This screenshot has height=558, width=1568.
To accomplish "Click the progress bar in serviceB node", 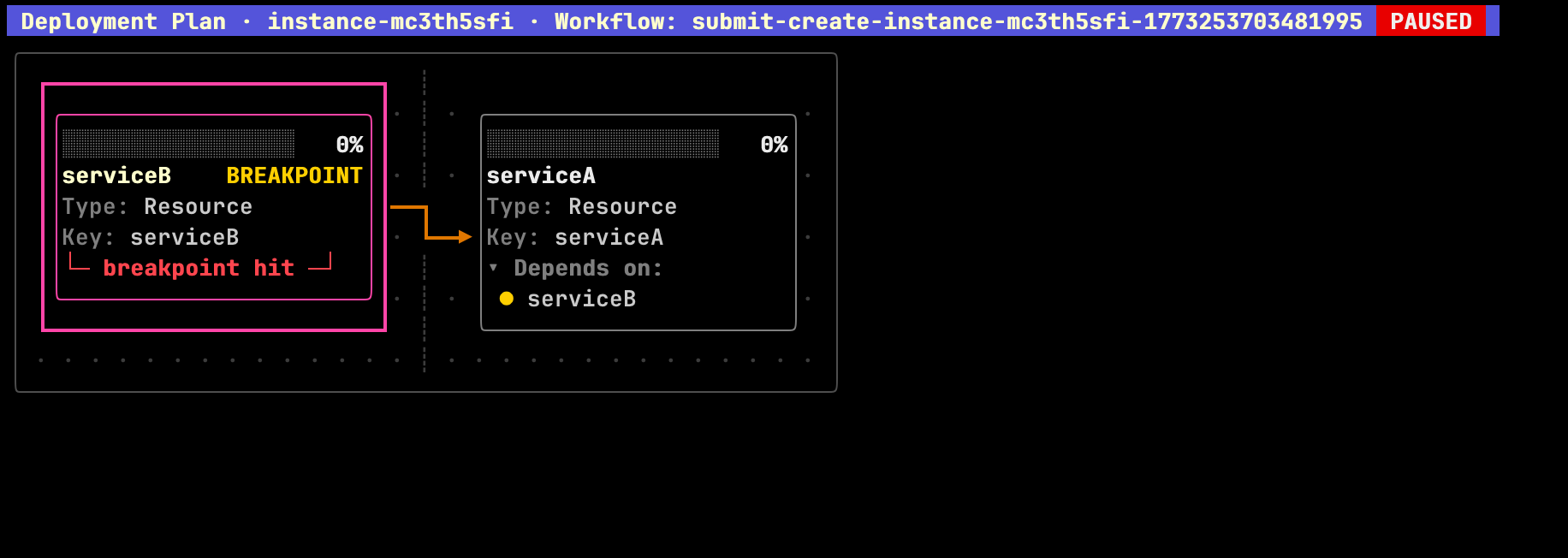I will coord(178,144).
